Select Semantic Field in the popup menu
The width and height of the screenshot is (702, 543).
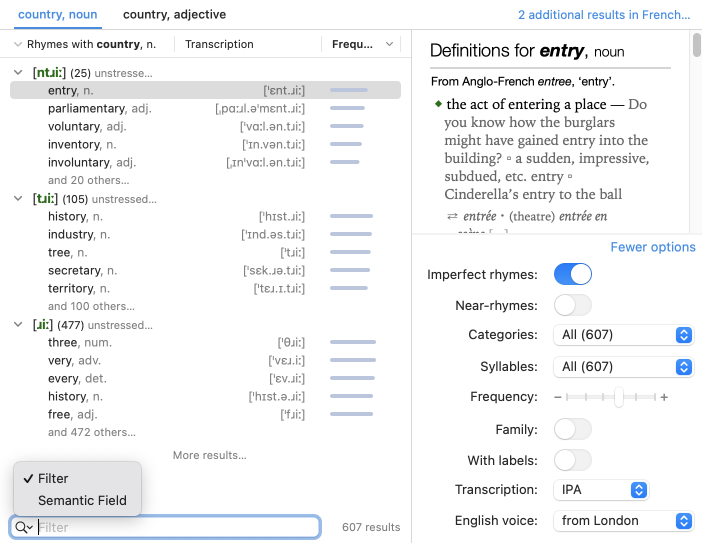click(x=82, y=500)
